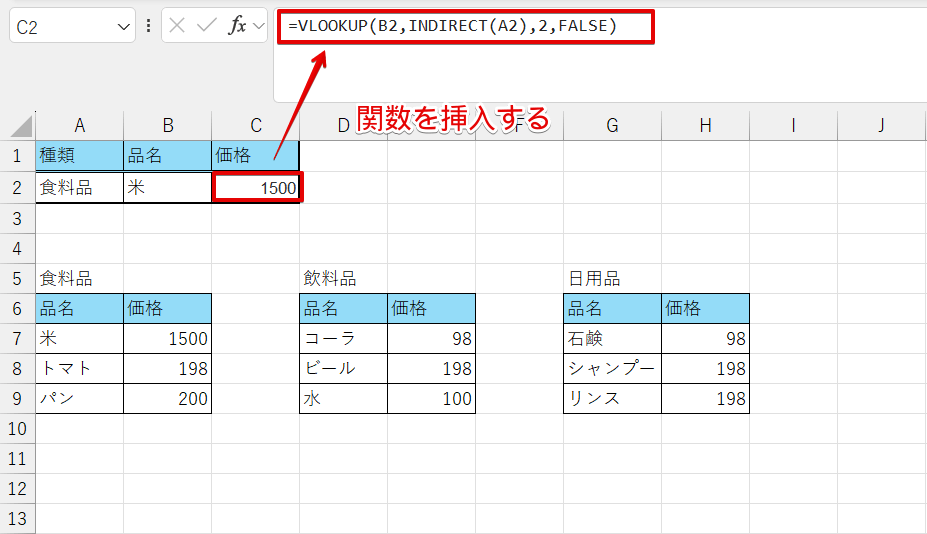Click the 品名 header cell in column D
Screen dimensions: 927x534
coord(343,309)
